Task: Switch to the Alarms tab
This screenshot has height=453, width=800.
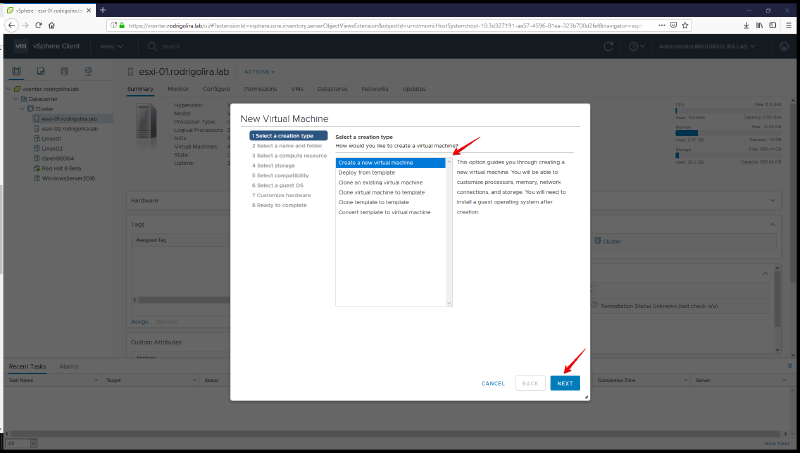Action: click(69, 366)
